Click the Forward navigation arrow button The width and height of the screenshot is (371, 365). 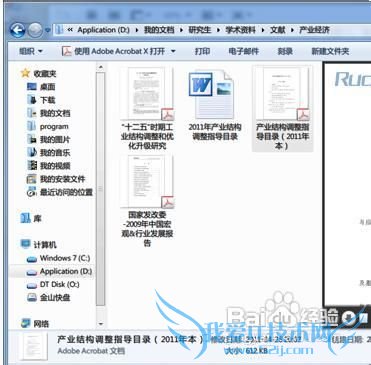[x=35, y=31]
